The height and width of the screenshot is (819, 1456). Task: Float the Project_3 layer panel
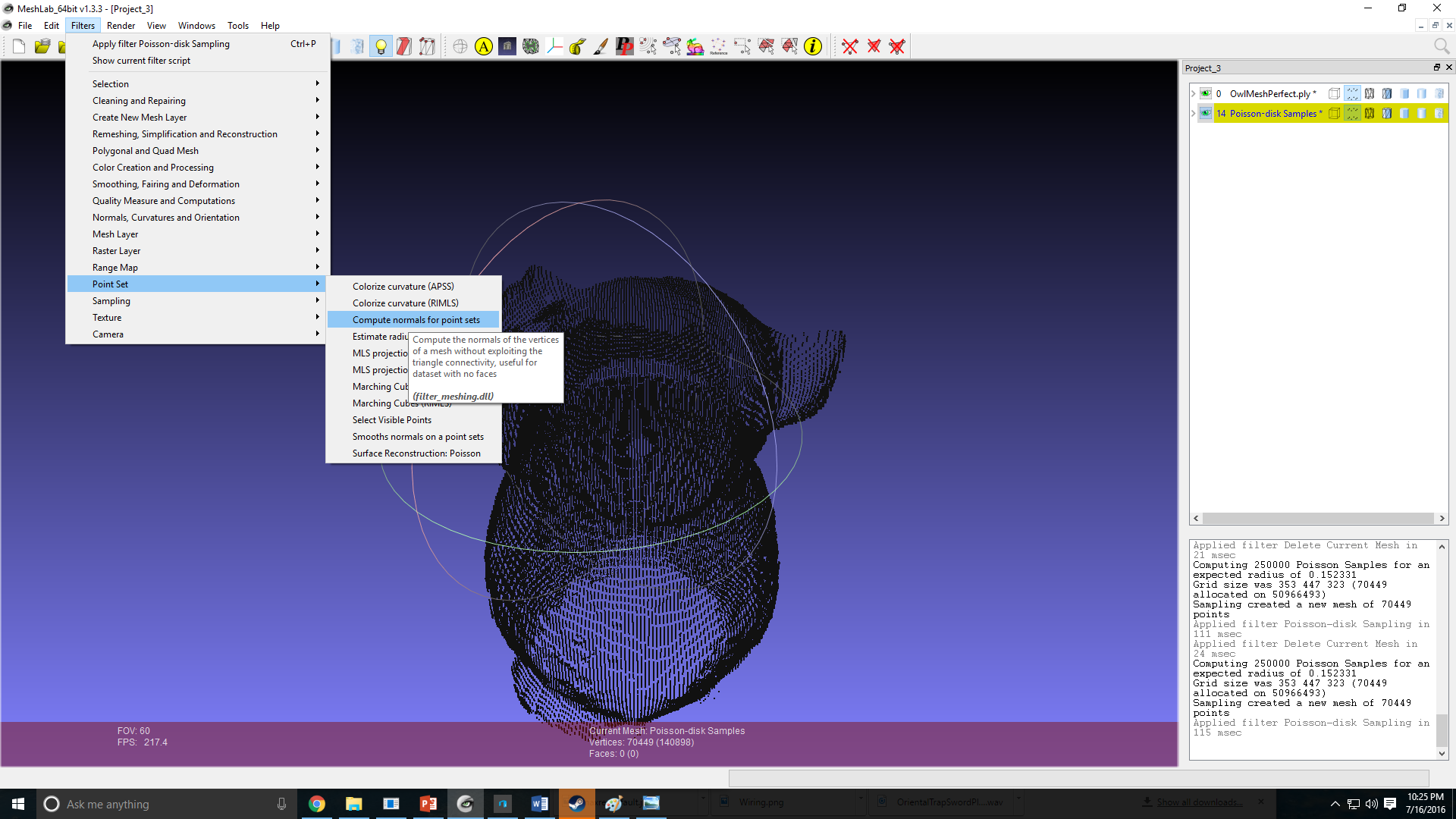[1436, 67]
